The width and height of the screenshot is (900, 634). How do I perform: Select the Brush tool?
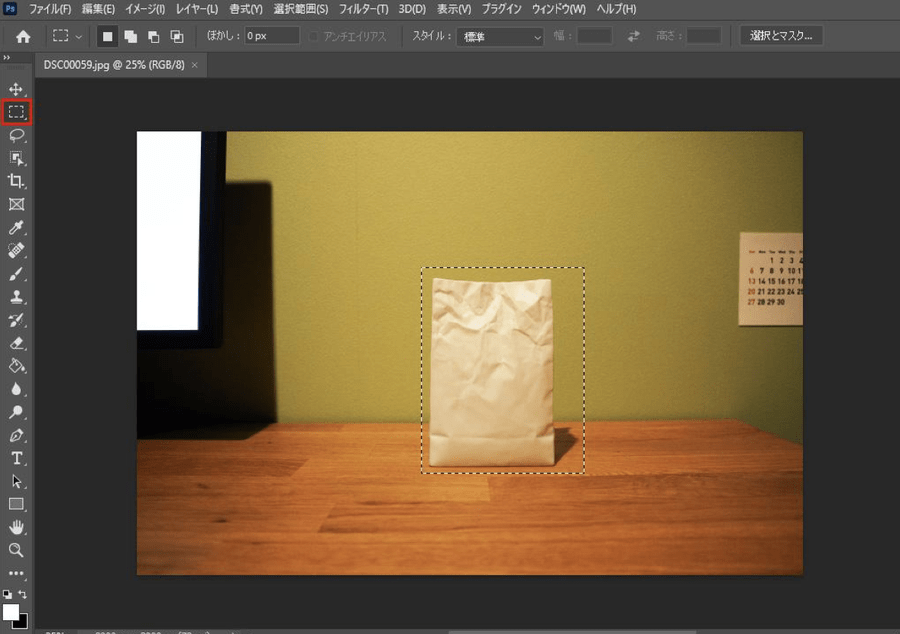click(x=16, y=274)
